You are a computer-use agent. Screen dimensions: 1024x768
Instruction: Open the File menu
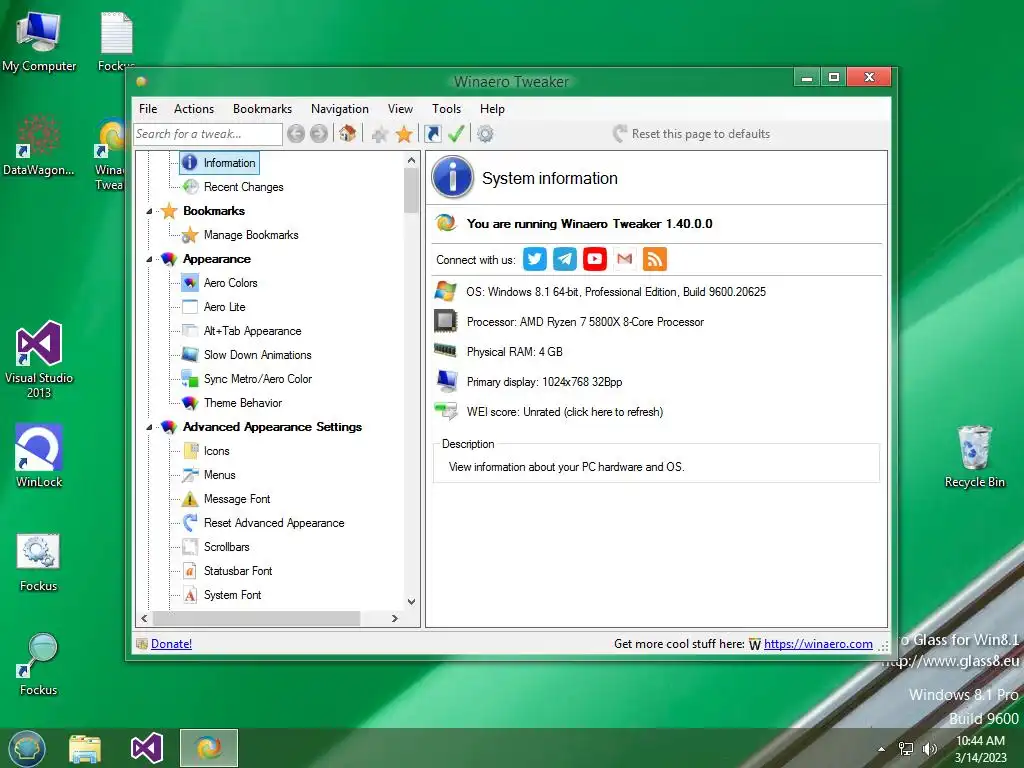point(148,109)
